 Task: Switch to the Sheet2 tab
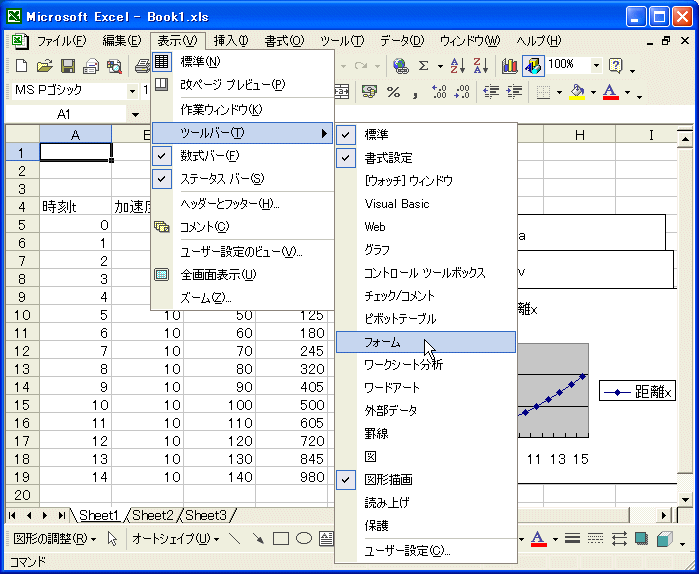tap(152, 515)
